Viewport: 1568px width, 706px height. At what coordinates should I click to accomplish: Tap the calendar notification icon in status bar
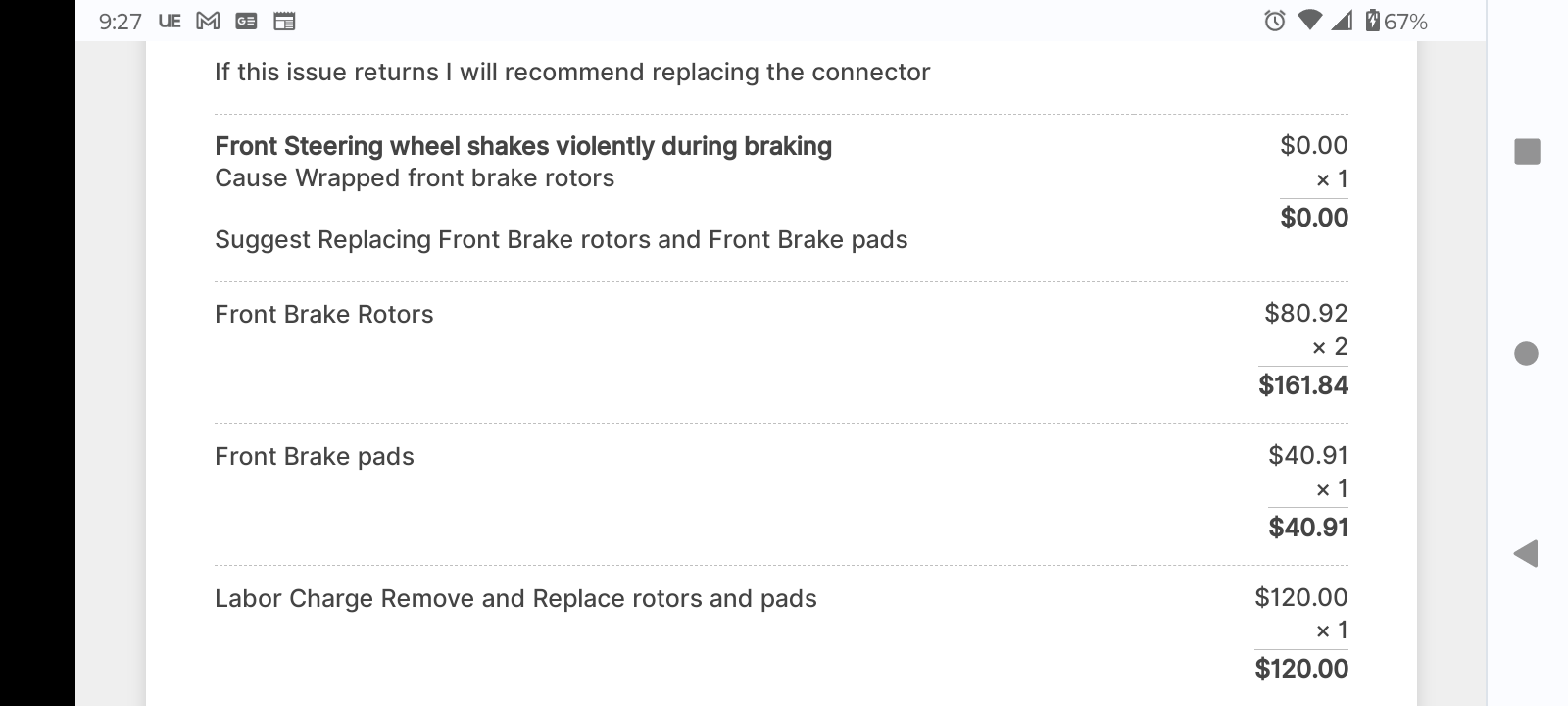pos(284,21)
